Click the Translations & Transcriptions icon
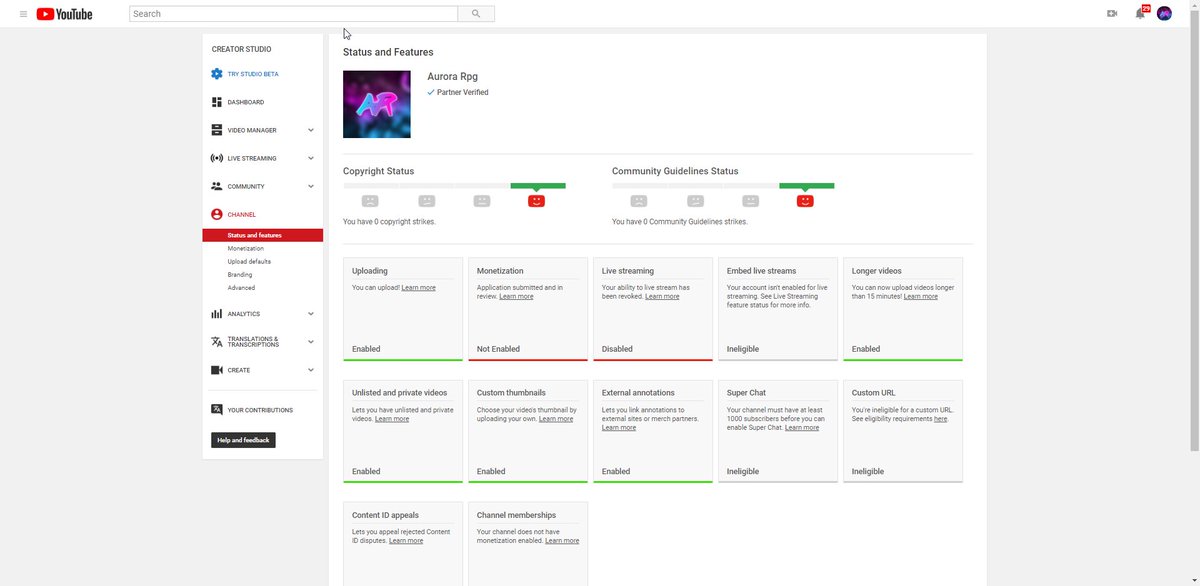Image resolution: width=1200 pixels, height=586 pixels. [x=217, y=341]
